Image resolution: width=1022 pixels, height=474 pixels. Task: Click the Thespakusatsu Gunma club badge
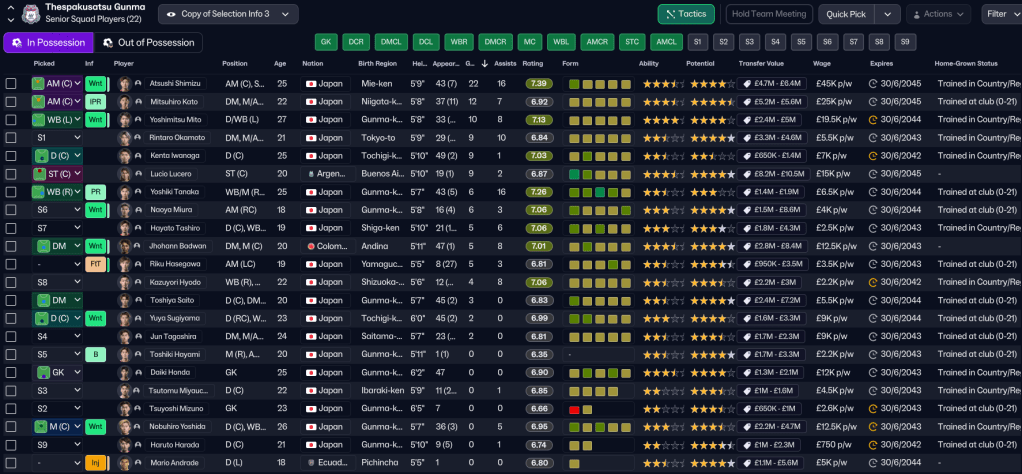(x=30, y=13)
